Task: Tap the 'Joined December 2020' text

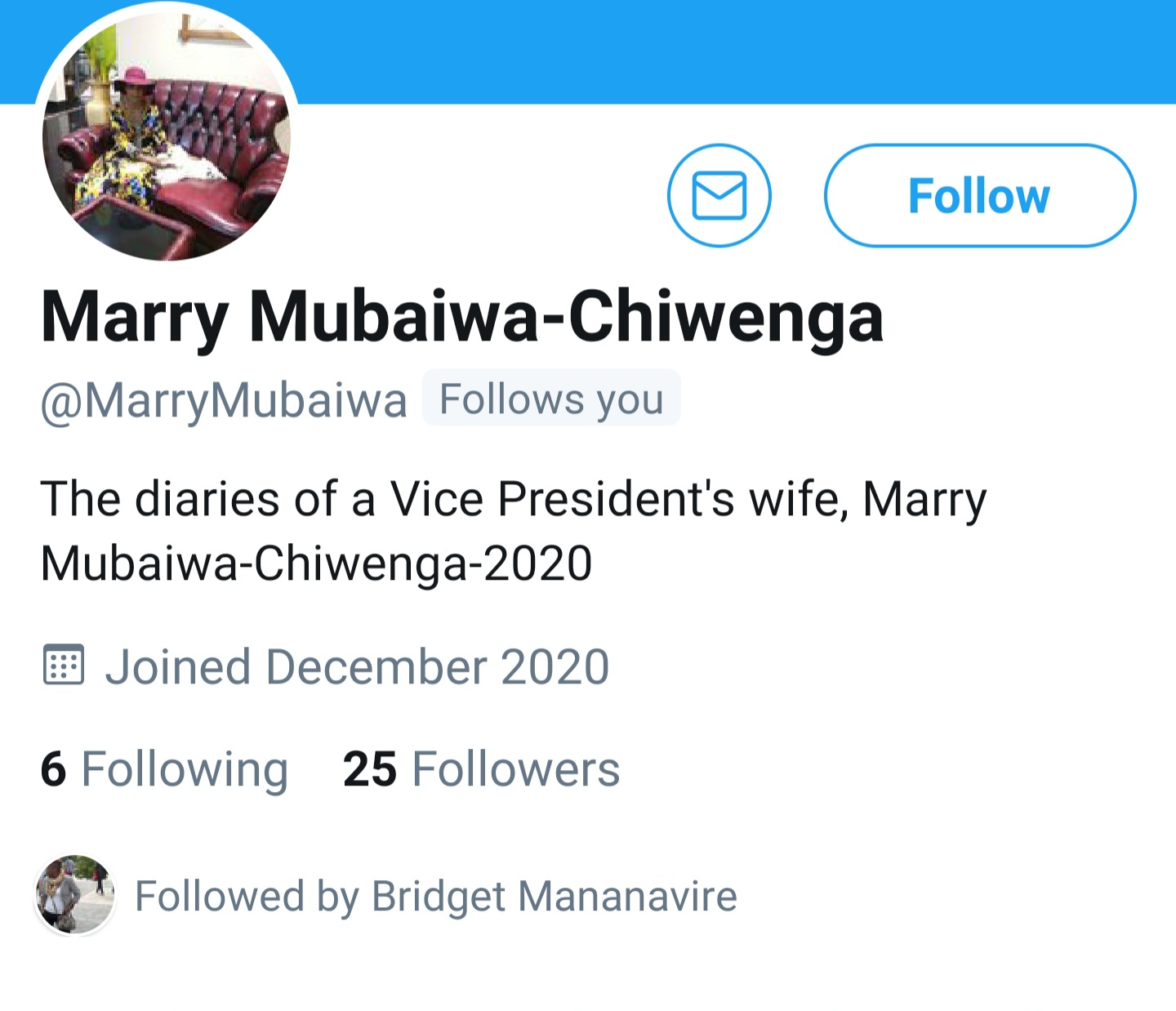Action: pos(357,666)
